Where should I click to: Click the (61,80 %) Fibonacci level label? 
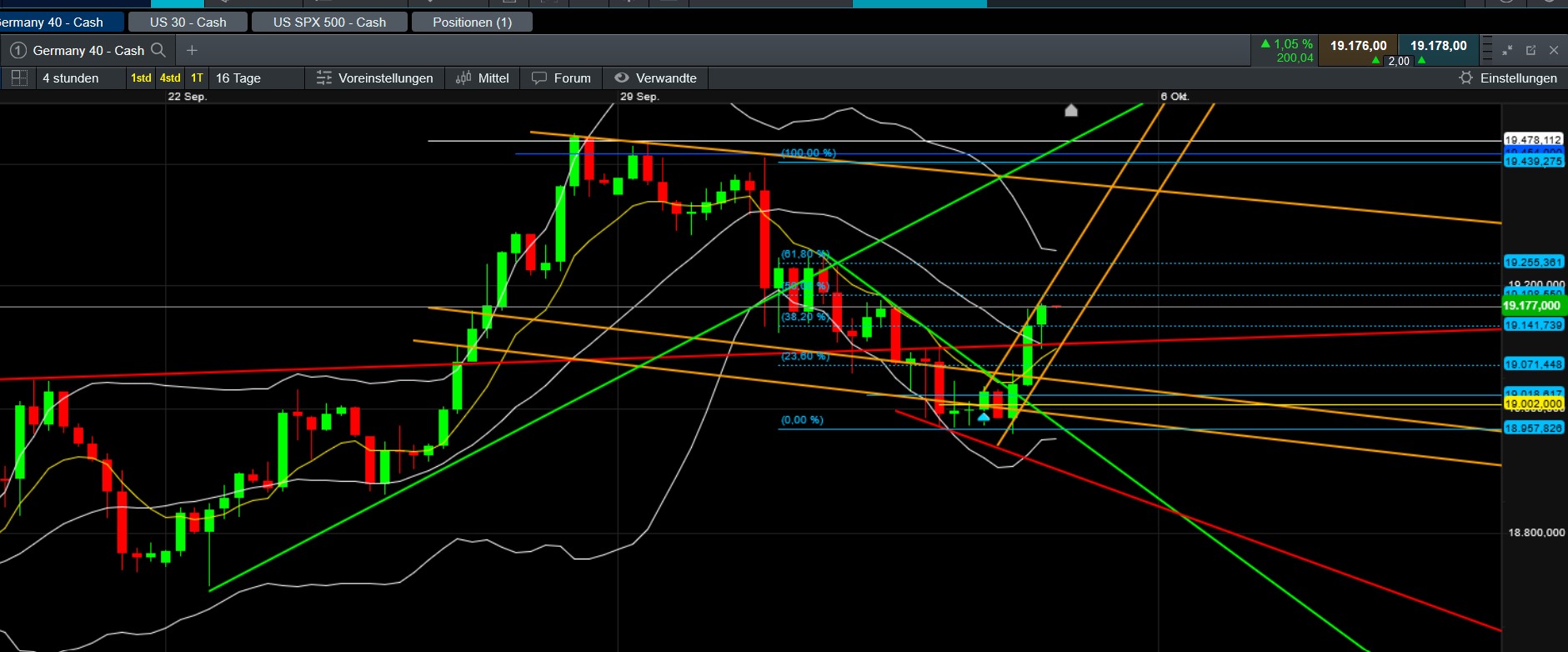804,254
